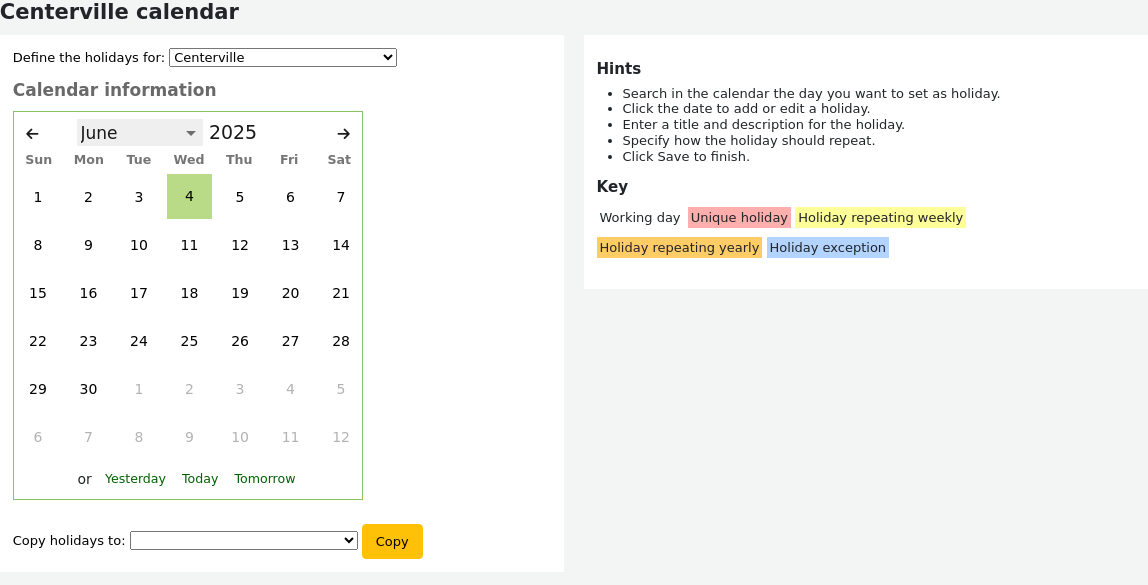Expand the Copy holidays to dropdown

click(x=244, y=540)
